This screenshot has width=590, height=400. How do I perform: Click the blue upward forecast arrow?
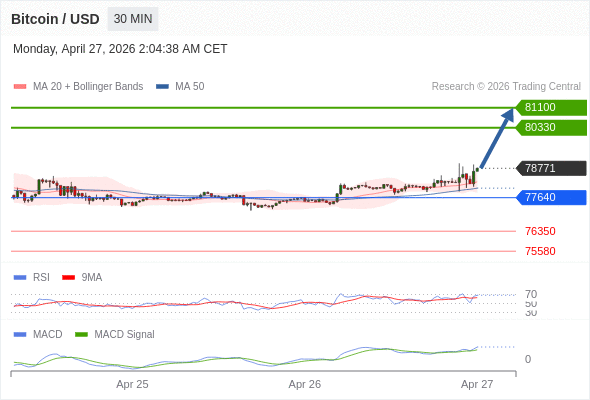point(497,138)
